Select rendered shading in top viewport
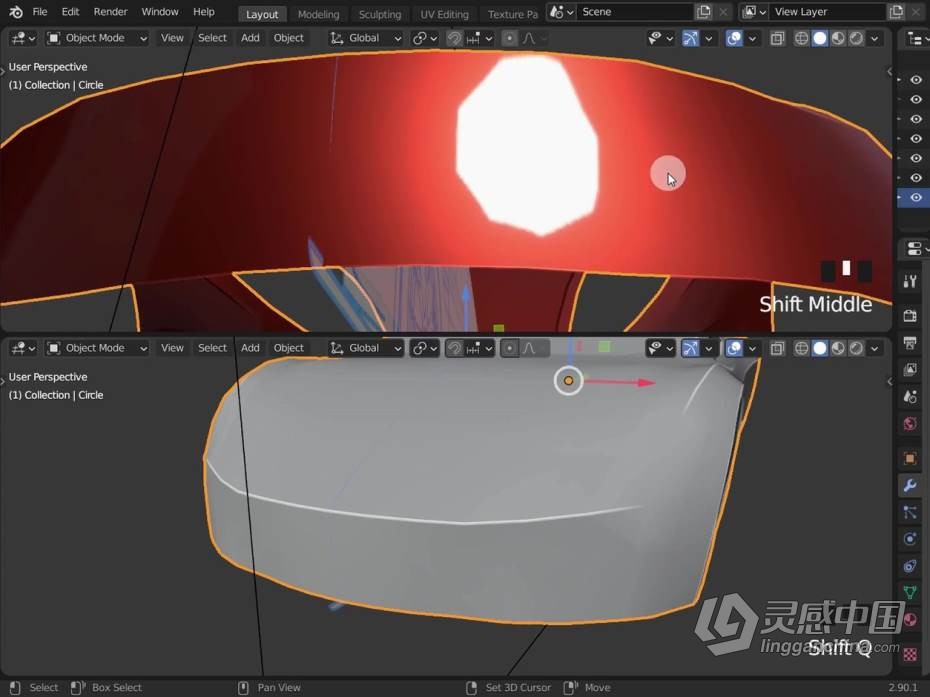Screen dimensions: 930x697 click(856, 39)
